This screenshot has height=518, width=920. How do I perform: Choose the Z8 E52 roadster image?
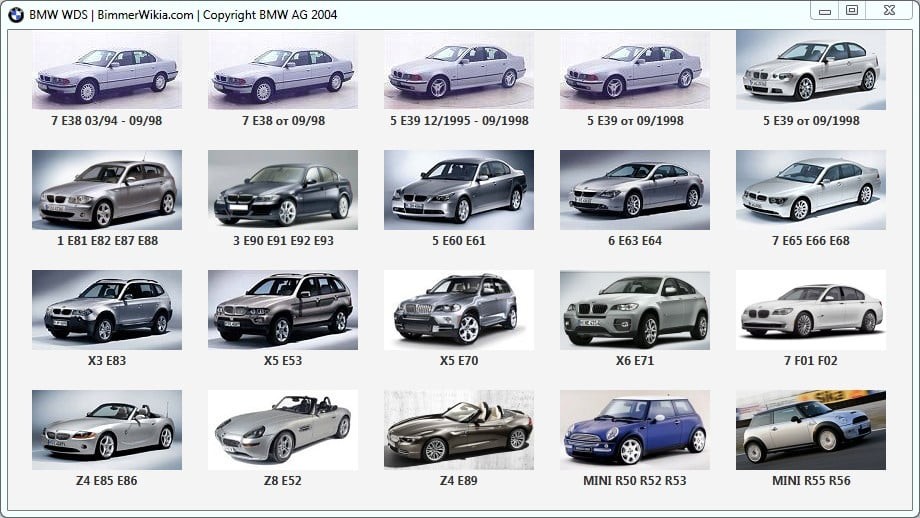click(x=283, y=430)
